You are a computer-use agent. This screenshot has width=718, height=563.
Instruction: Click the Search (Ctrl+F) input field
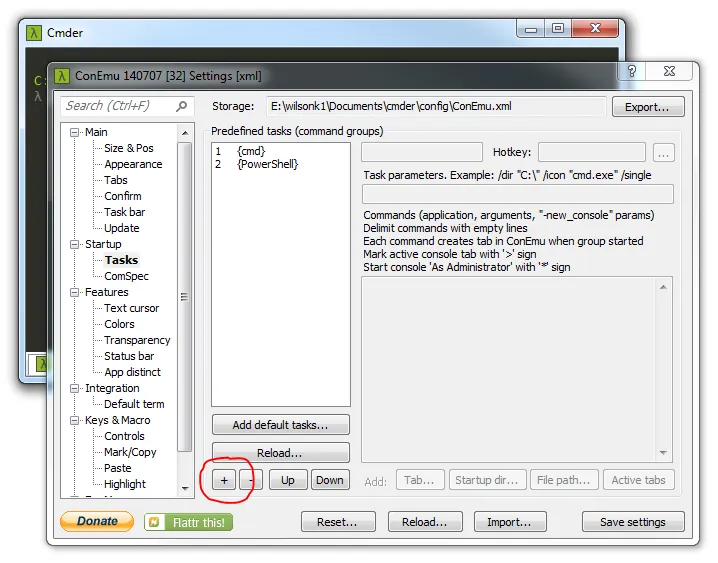(x=116, y=106)
